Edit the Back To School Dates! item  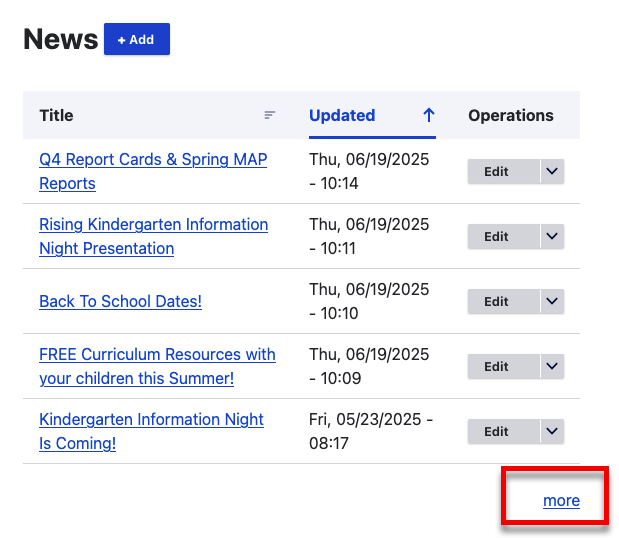[497, 302]
